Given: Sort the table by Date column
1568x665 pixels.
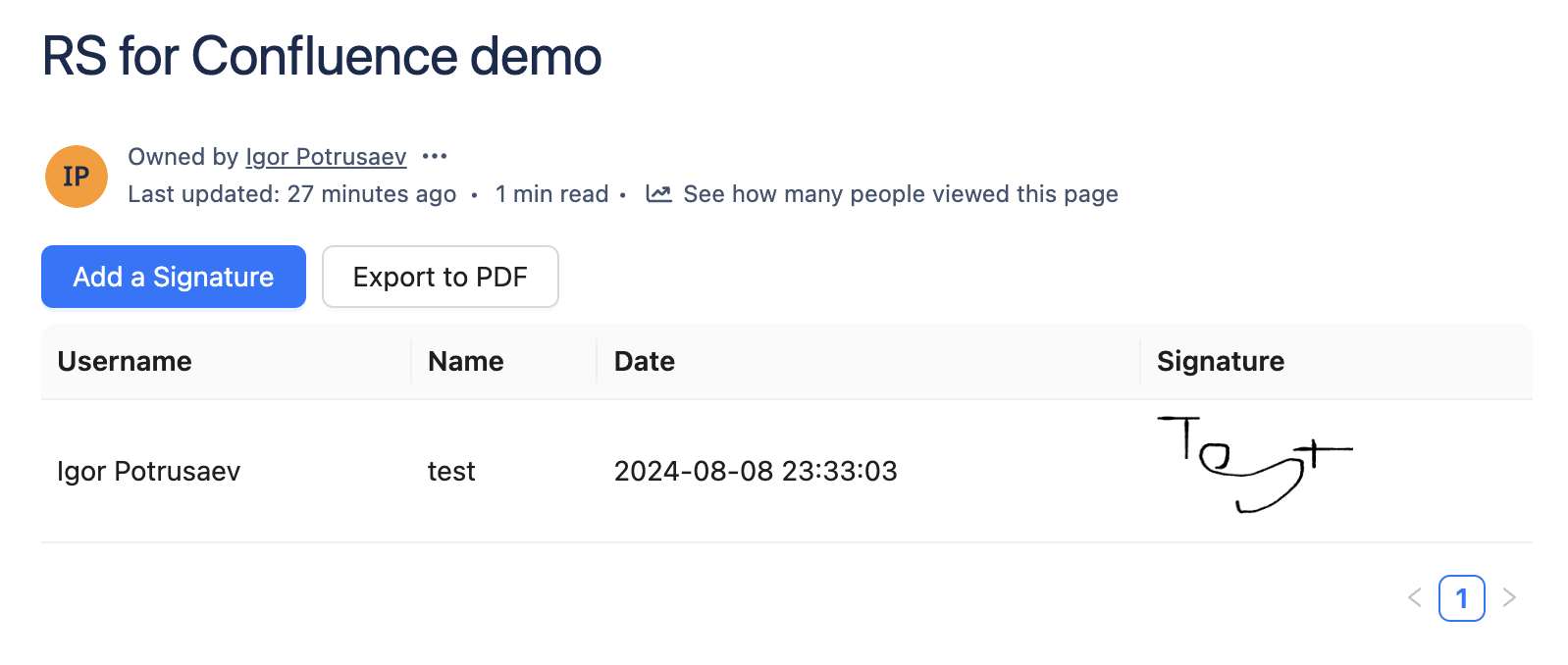Looking at the screenshot, I should point(643,361).
